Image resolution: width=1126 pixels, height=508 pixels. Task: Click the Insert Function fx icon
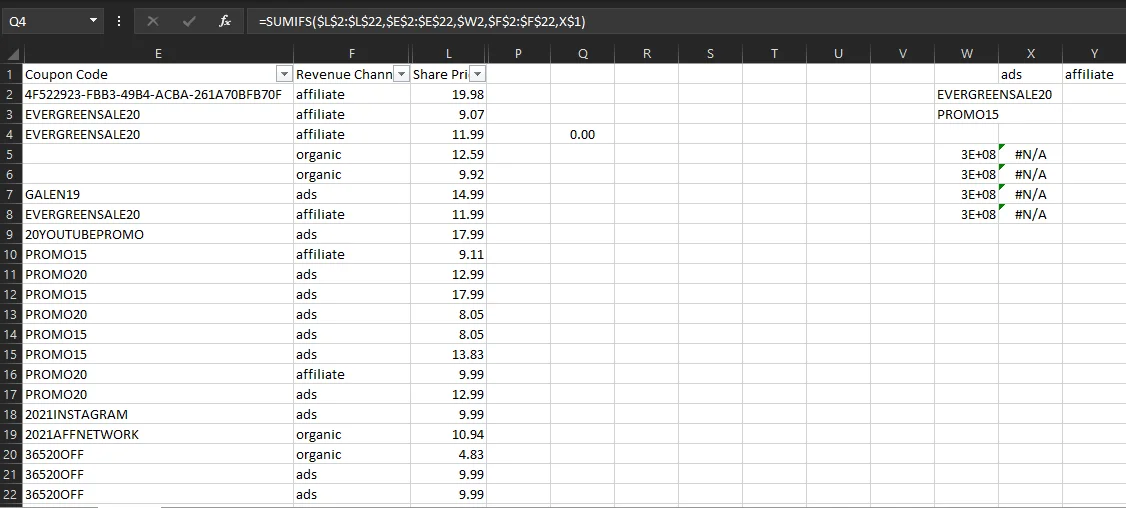tap(225, 21)
